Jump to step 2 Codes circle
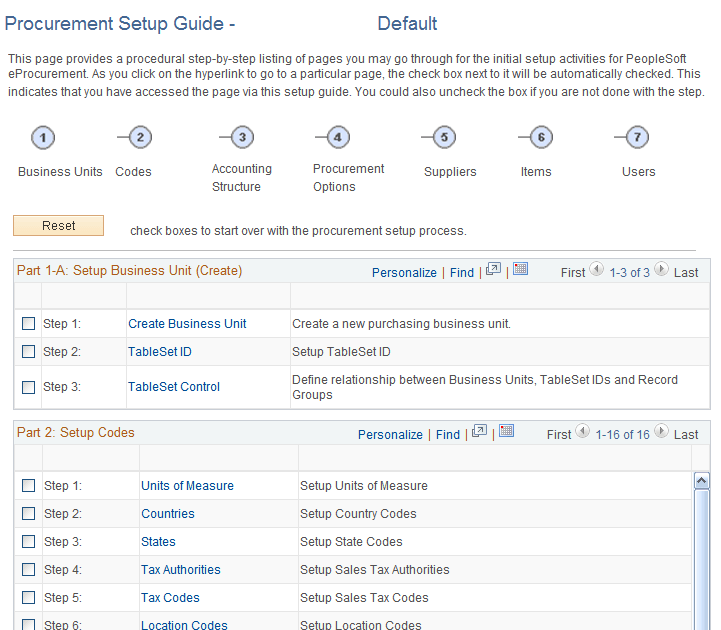Viewport: 721px width, 630px height. point(140,137)
